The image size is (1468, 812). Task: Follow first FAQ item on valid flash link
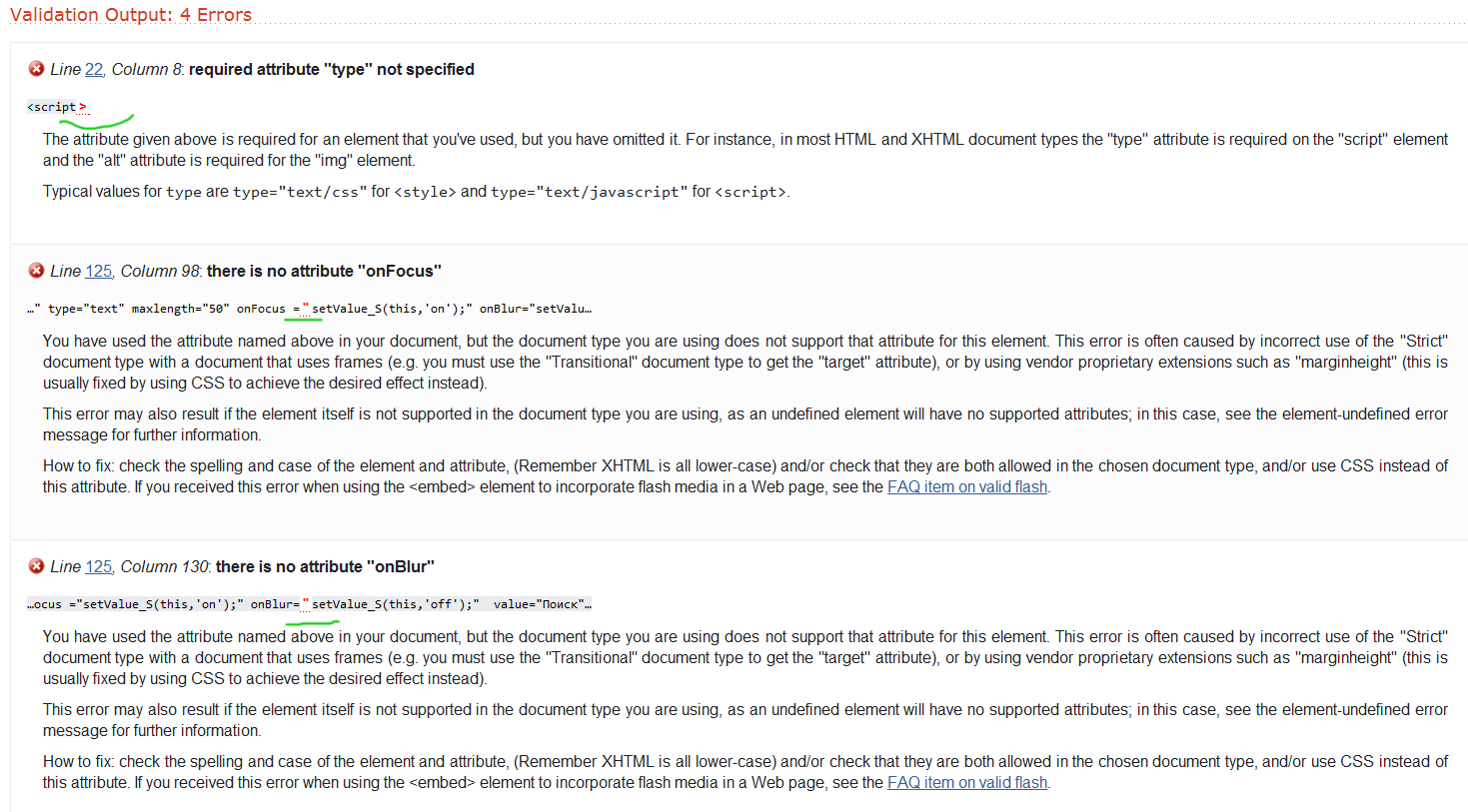pos(967,486)
